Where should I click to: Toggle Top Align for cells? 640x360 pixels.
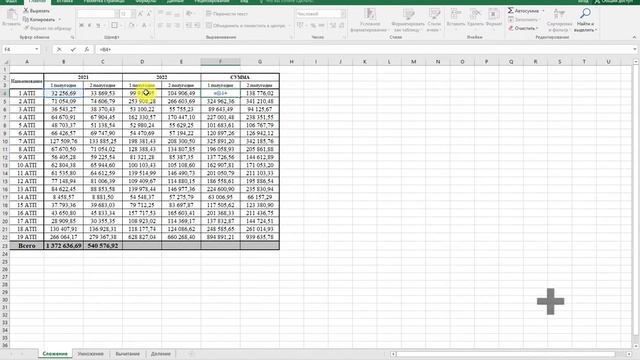(x=160, y=13)
